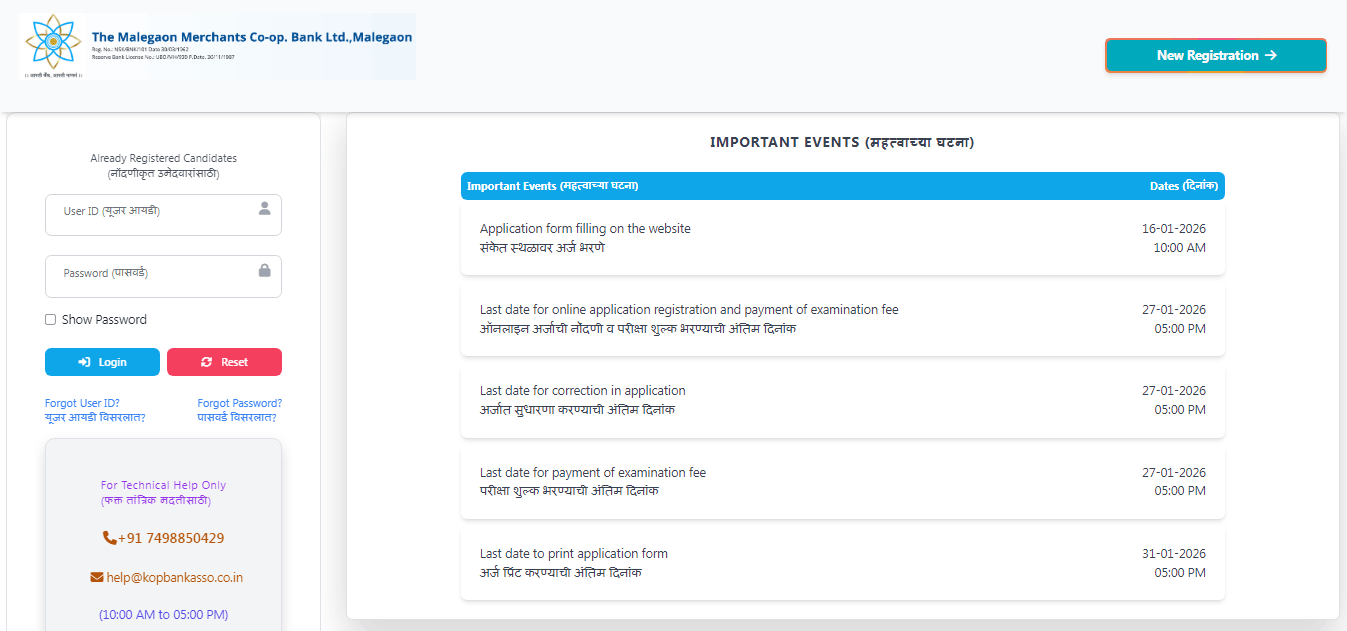Open New Registration page

(1215, 56)
